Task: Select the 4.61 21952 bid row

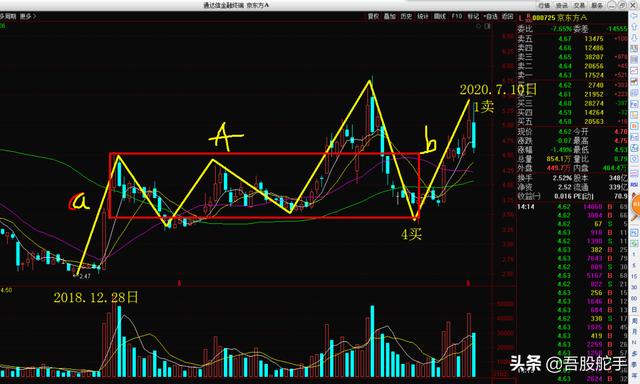Action: tap(572, 94)
